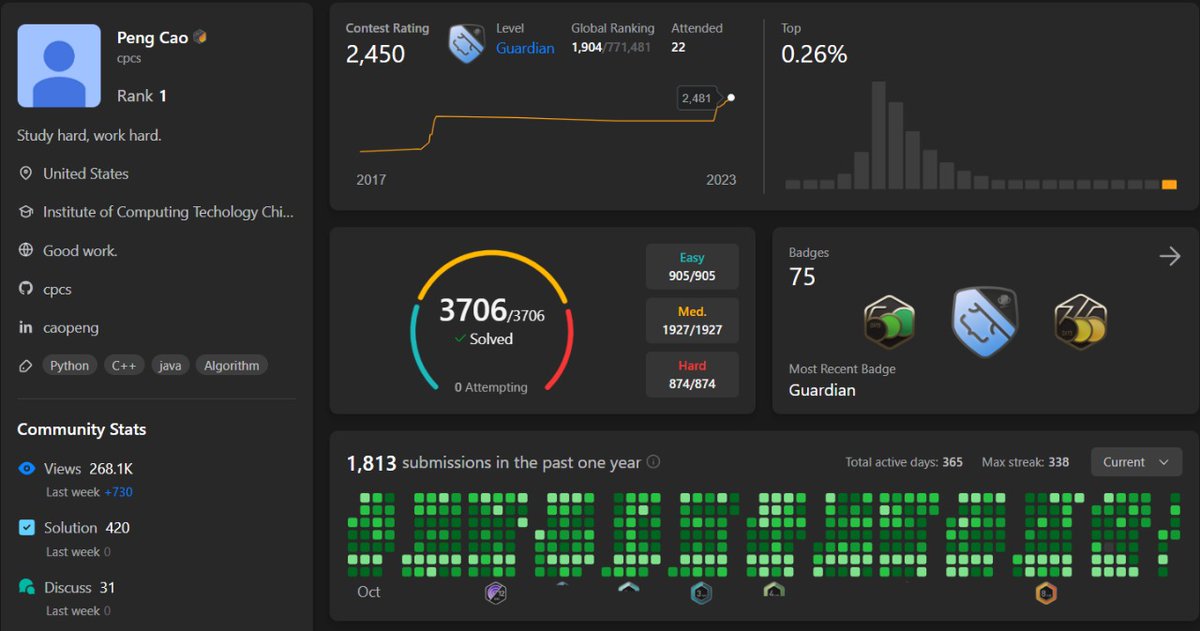Click the Contest Rating 2,450 value

coord(376,55)
